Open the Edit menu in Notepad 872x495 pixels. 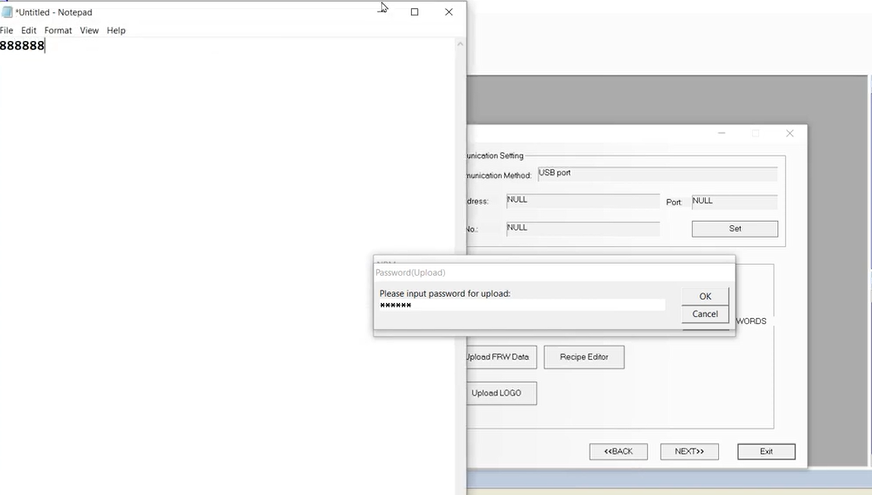coord(29,31)
